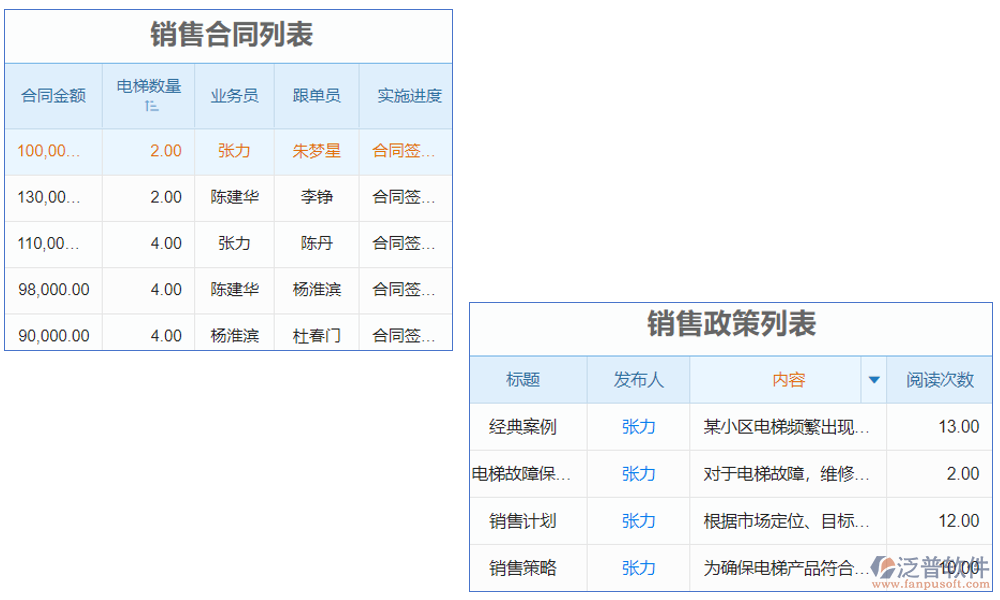Viewport: 1000px width, 600px height.
Task: Open the 销售政策列表 title bar
Action: point(731,326)
